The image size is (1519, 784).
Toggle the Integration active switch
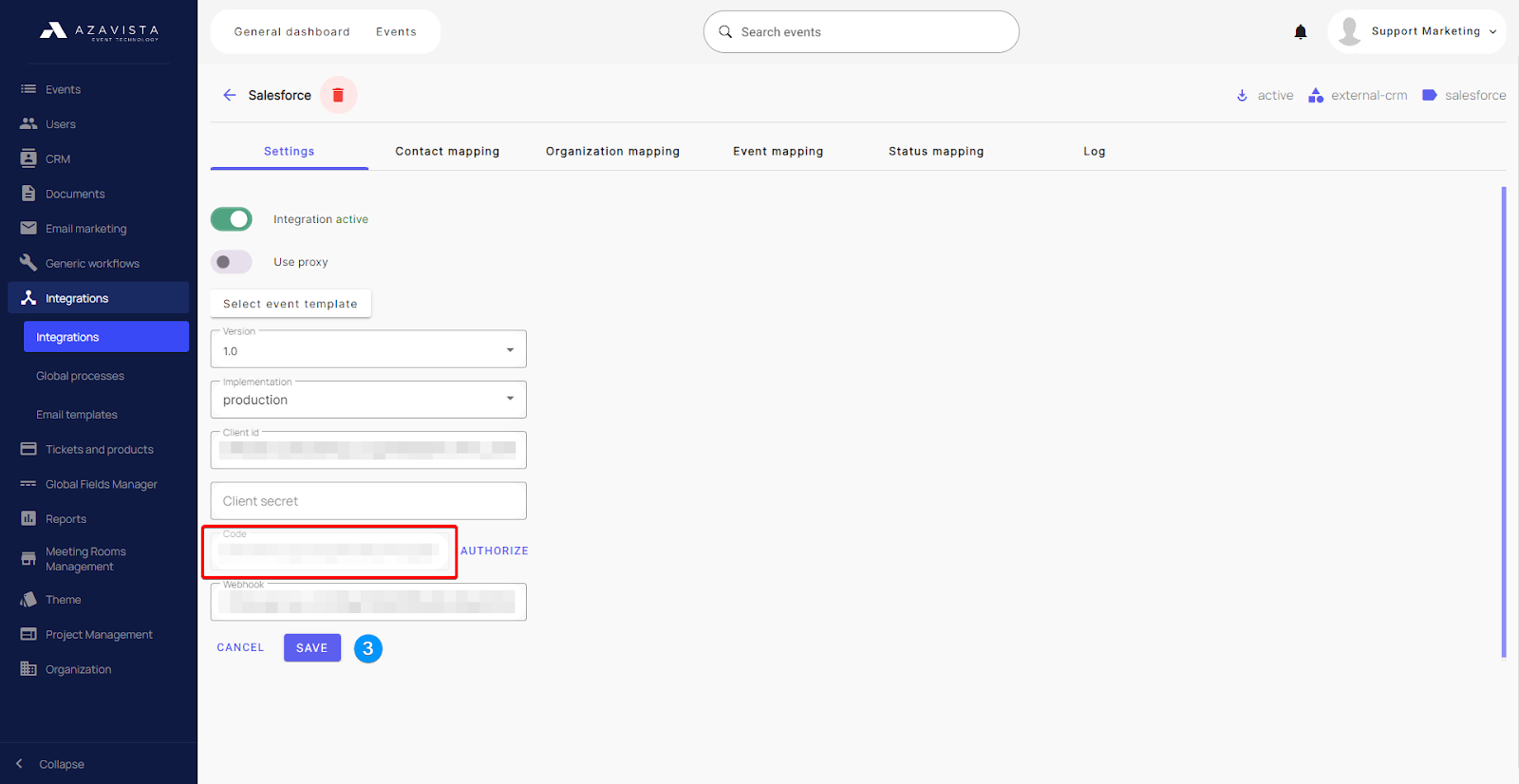232,219
